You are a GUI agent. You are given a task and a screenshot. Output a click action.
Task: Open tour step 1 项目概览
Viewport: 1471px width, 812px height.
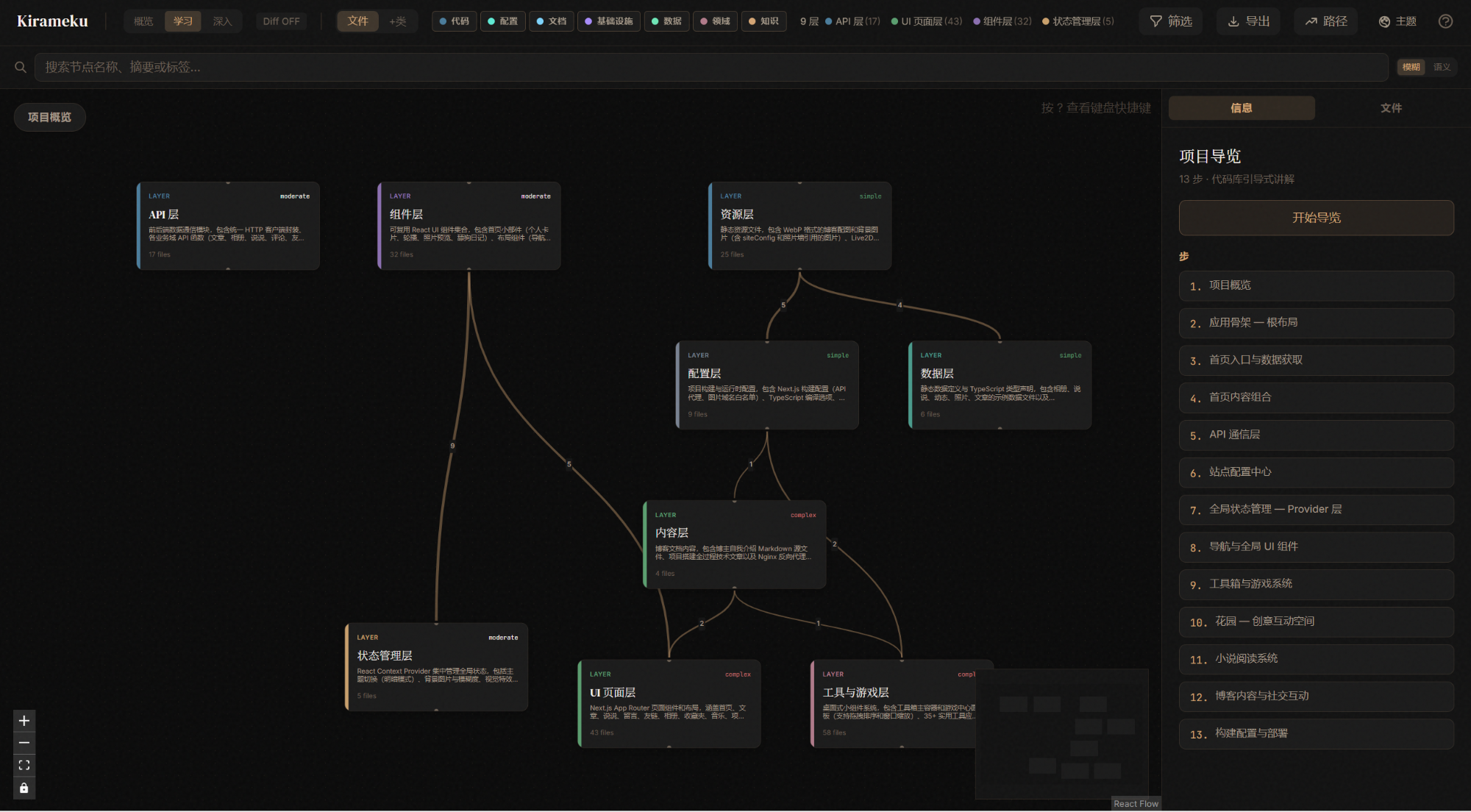click(1316, 285)
